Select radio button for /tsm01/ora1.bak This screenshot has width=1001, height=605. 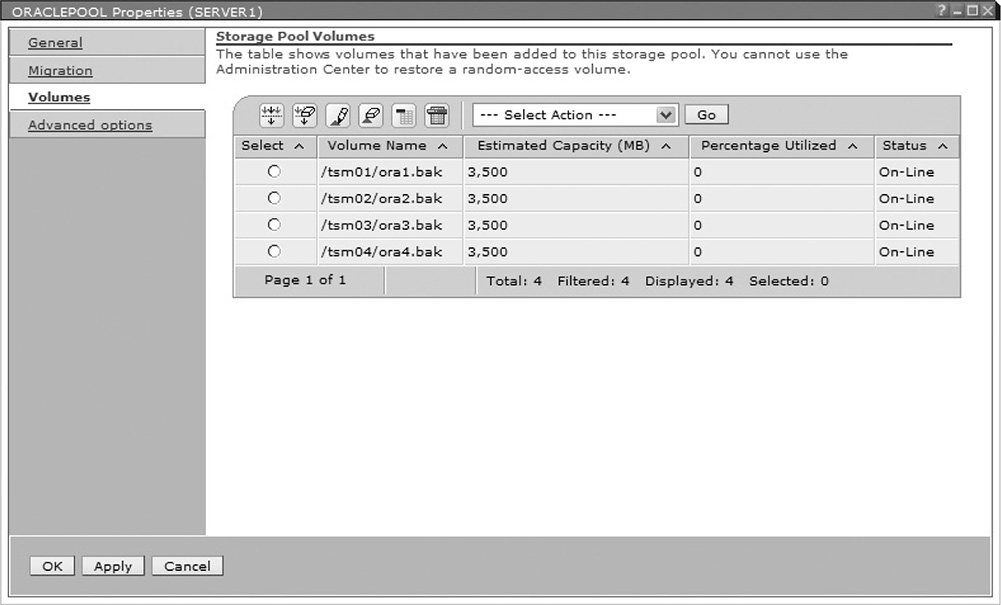(x=274, y=171)
